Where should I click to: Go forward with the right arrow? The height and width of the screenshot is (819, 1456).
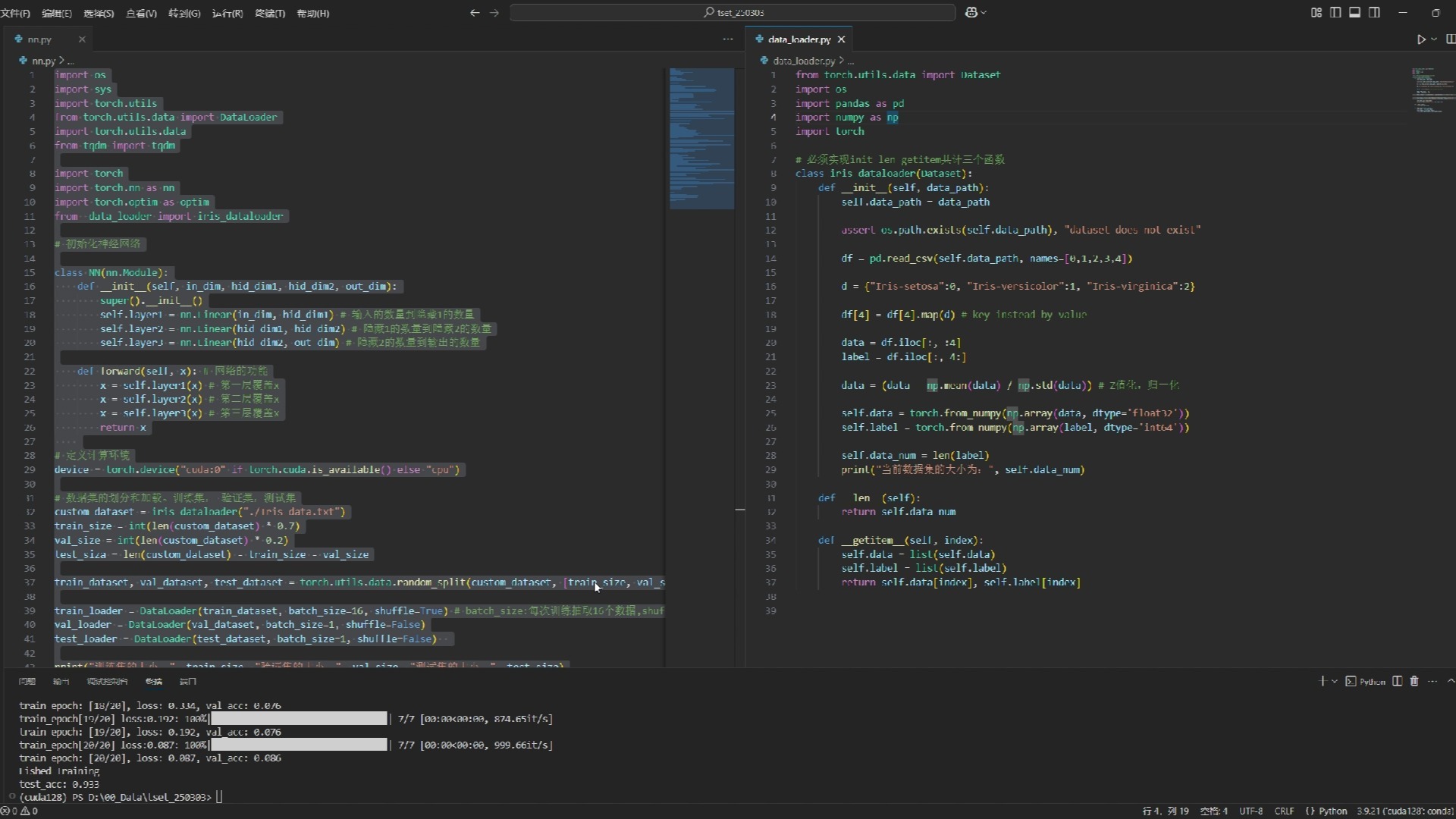[x=494, y=13]
